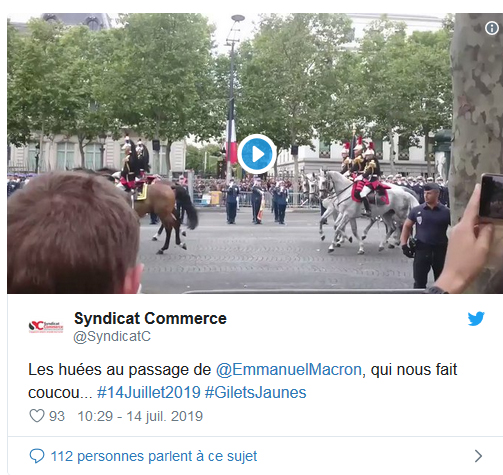Image resolution: width=503 pixels, height=475 pixels.
Task: Click the Twitter bird logo
Action: pos(476,319)
